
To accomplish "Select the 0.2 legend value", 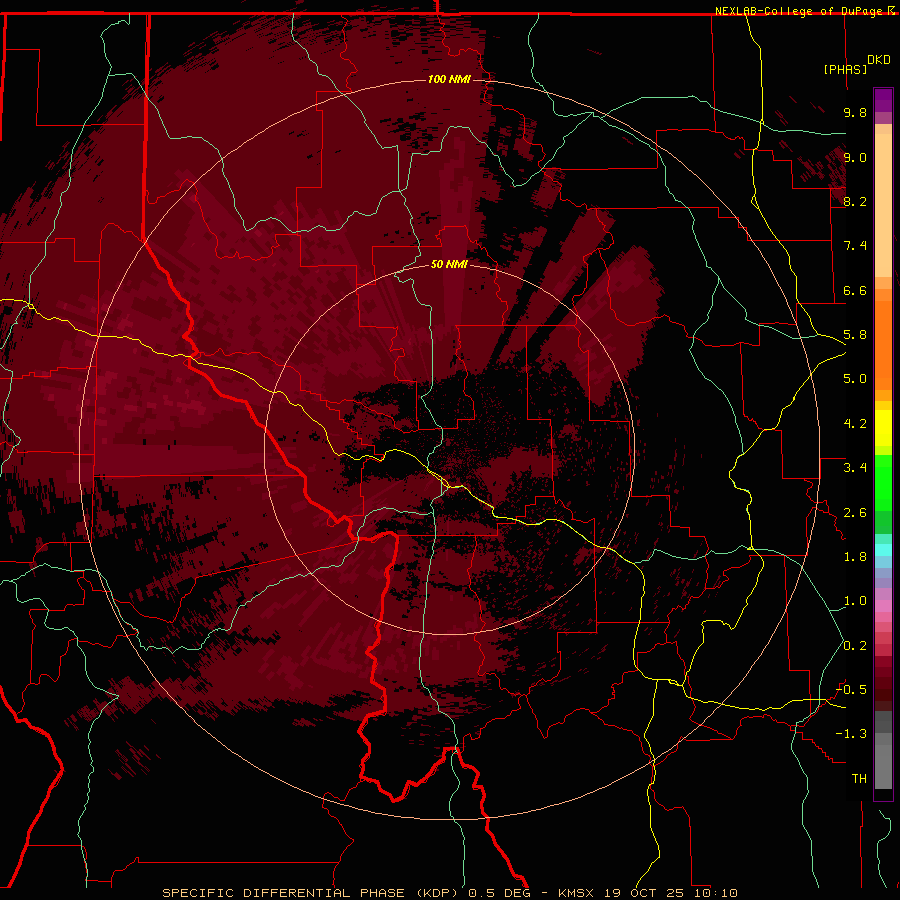I will pos(855,646).
